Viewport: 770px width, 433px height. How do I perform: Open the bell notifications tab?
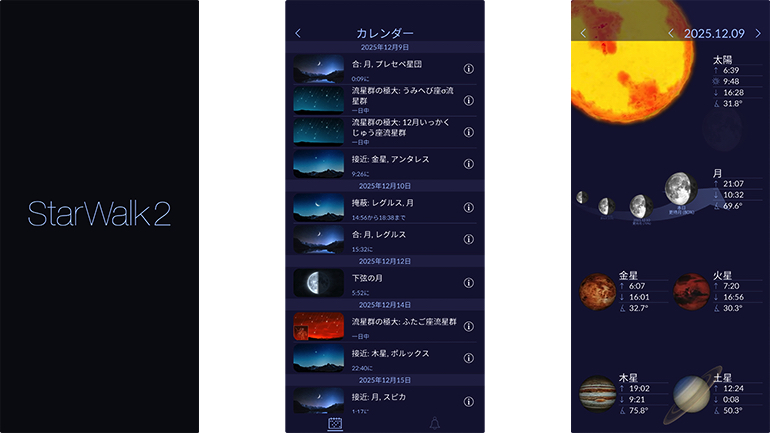point(435,423)
